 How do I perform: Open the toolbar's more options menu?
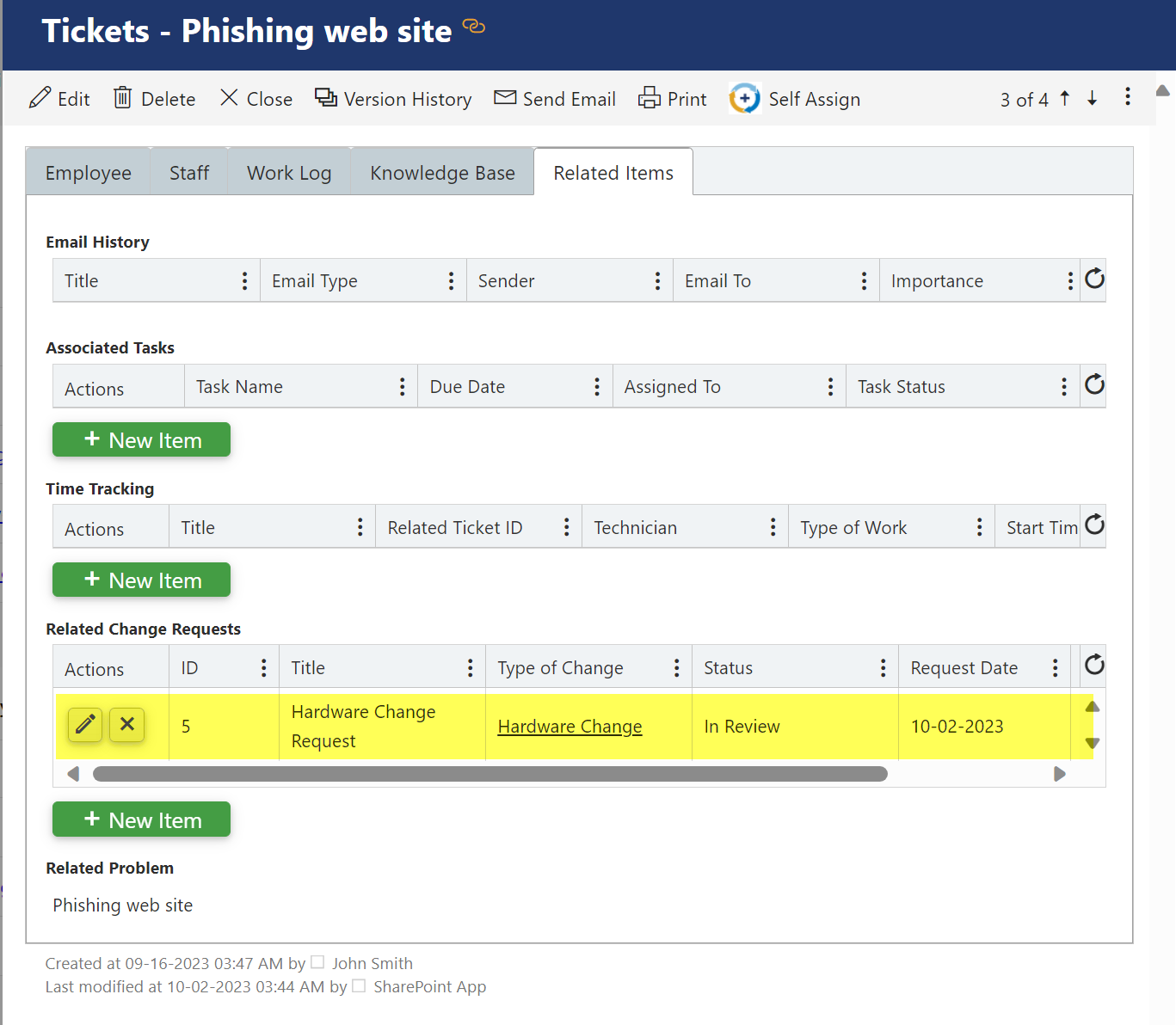click(x=1127, y=97)
